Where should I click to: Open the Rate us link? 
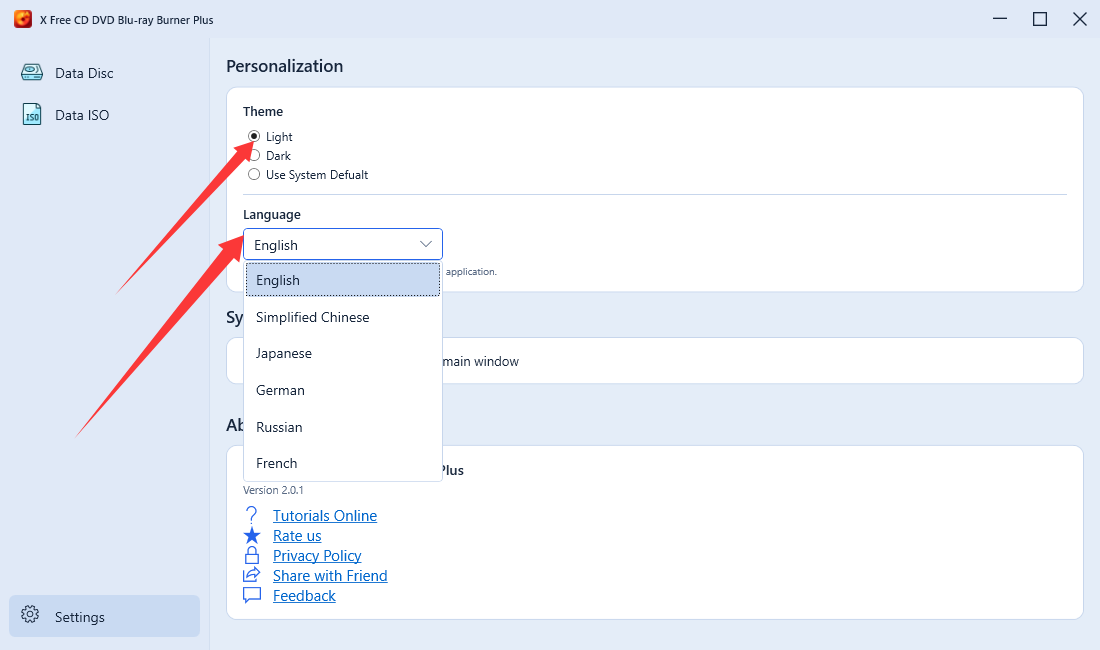click(297, 536)
